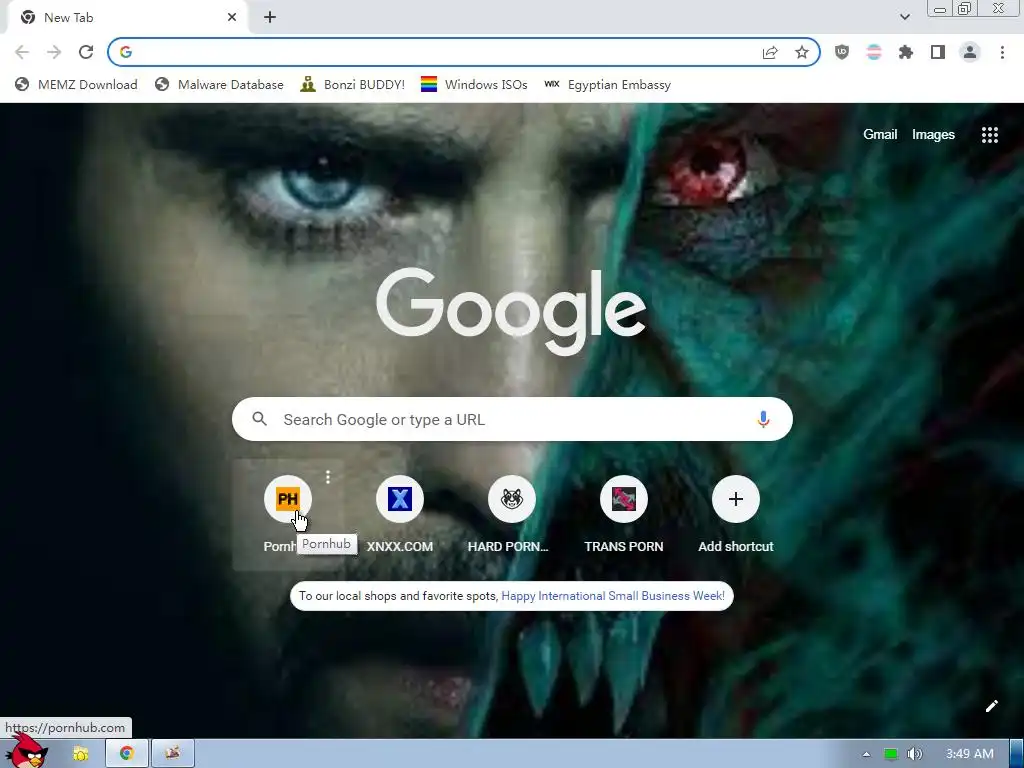Screen dimensions: 1024x768
Task: Click the grayed back navigation arrow
Action: 22,52
